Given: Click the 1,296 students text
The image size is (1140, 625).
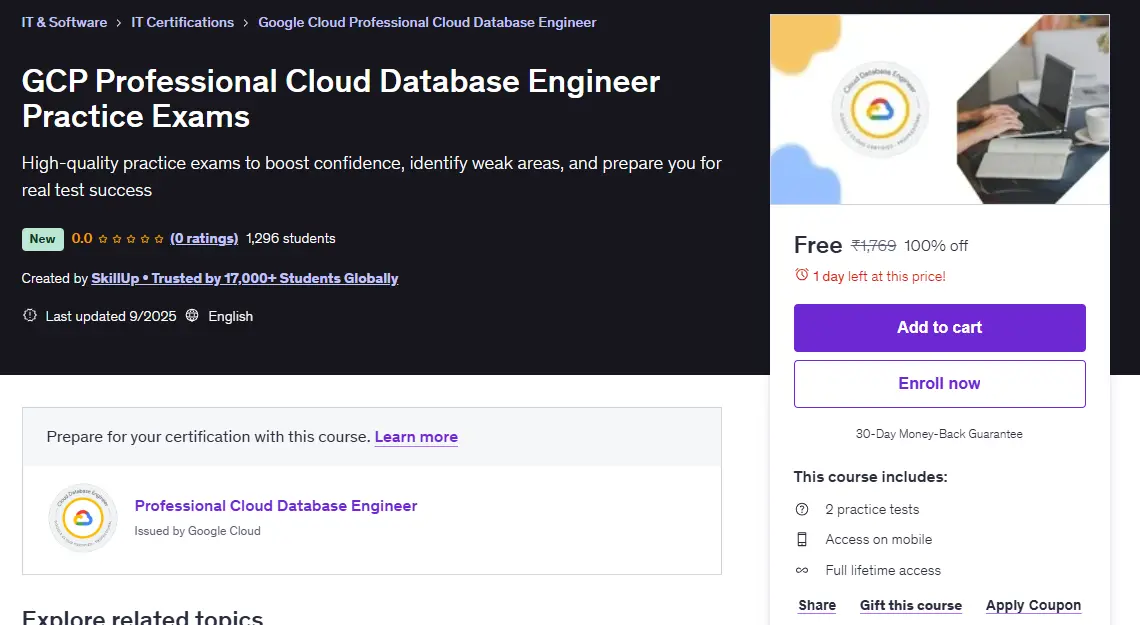Looking at the screenshot, I should tap(291, 238).
